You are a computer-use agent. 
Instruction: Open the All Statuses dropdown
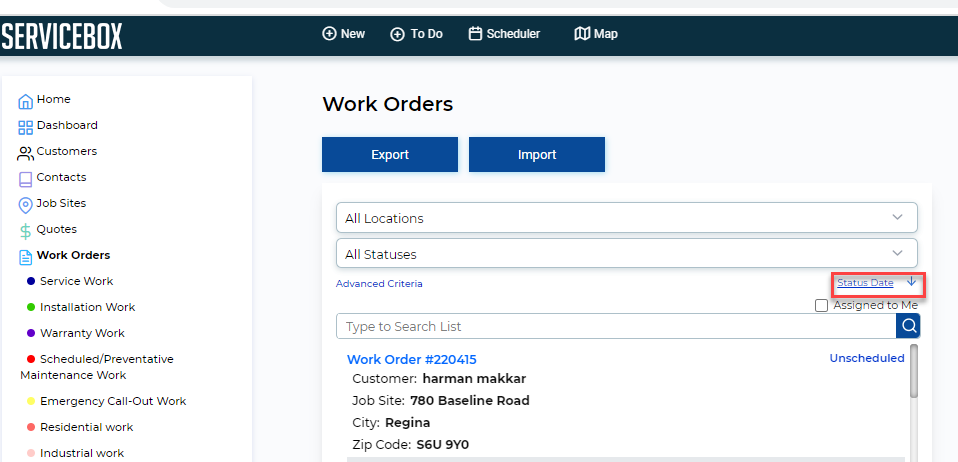627,254
